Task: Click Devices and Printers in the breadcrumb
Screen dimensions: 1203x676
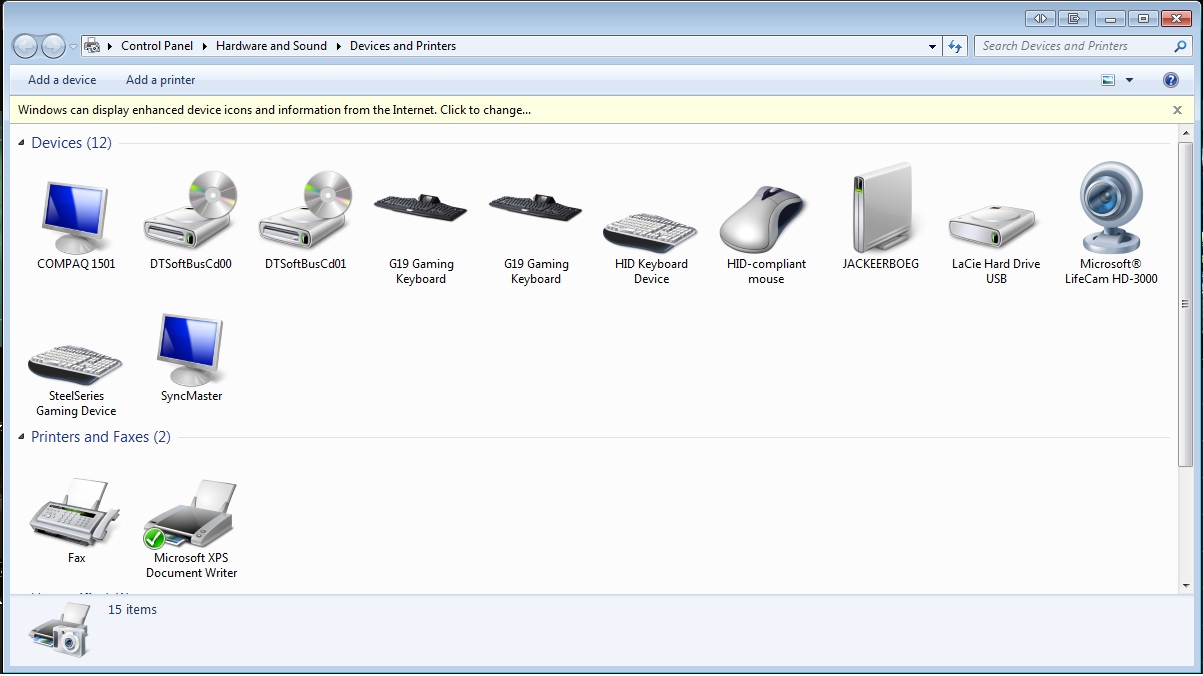Action: [403, 46]
